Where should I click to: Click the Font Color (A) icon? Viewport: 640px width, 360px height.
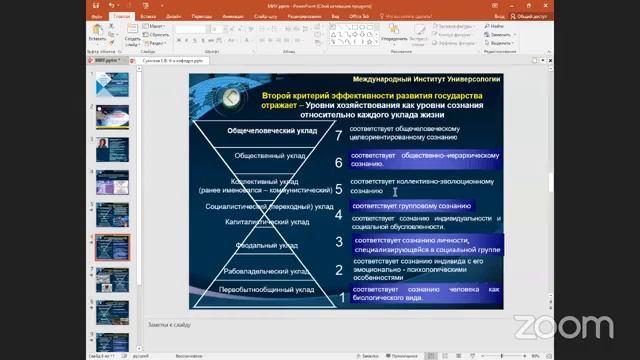247,40
